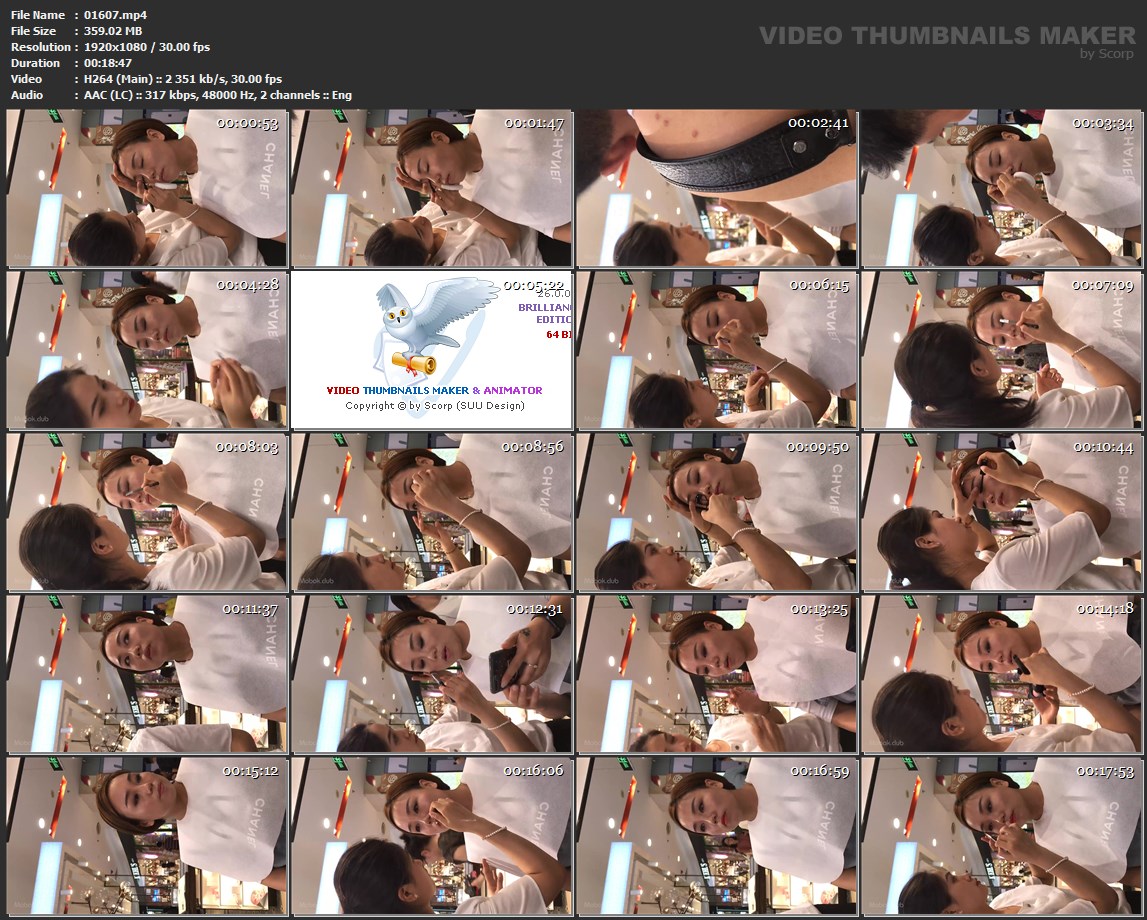Click the frame at 00:04:28
This screenshot has width=1147, height=920.
pyautogui.click(x=147, y=350)
